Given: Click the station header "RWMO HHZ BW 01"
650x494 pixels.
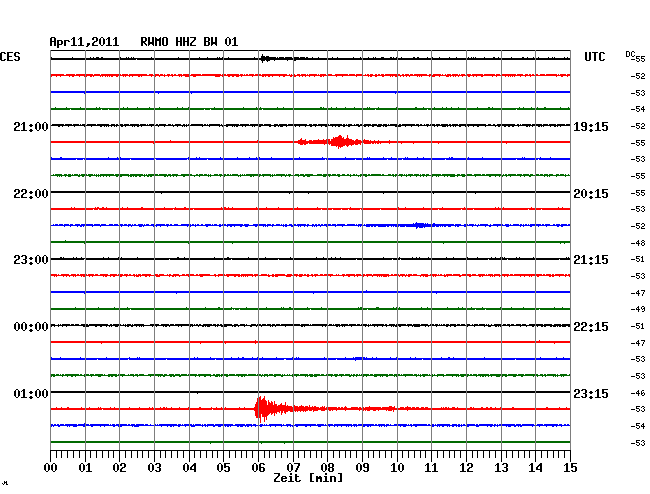Looking at the screenshot, I should pyautogui.click(x=189, y=42).
